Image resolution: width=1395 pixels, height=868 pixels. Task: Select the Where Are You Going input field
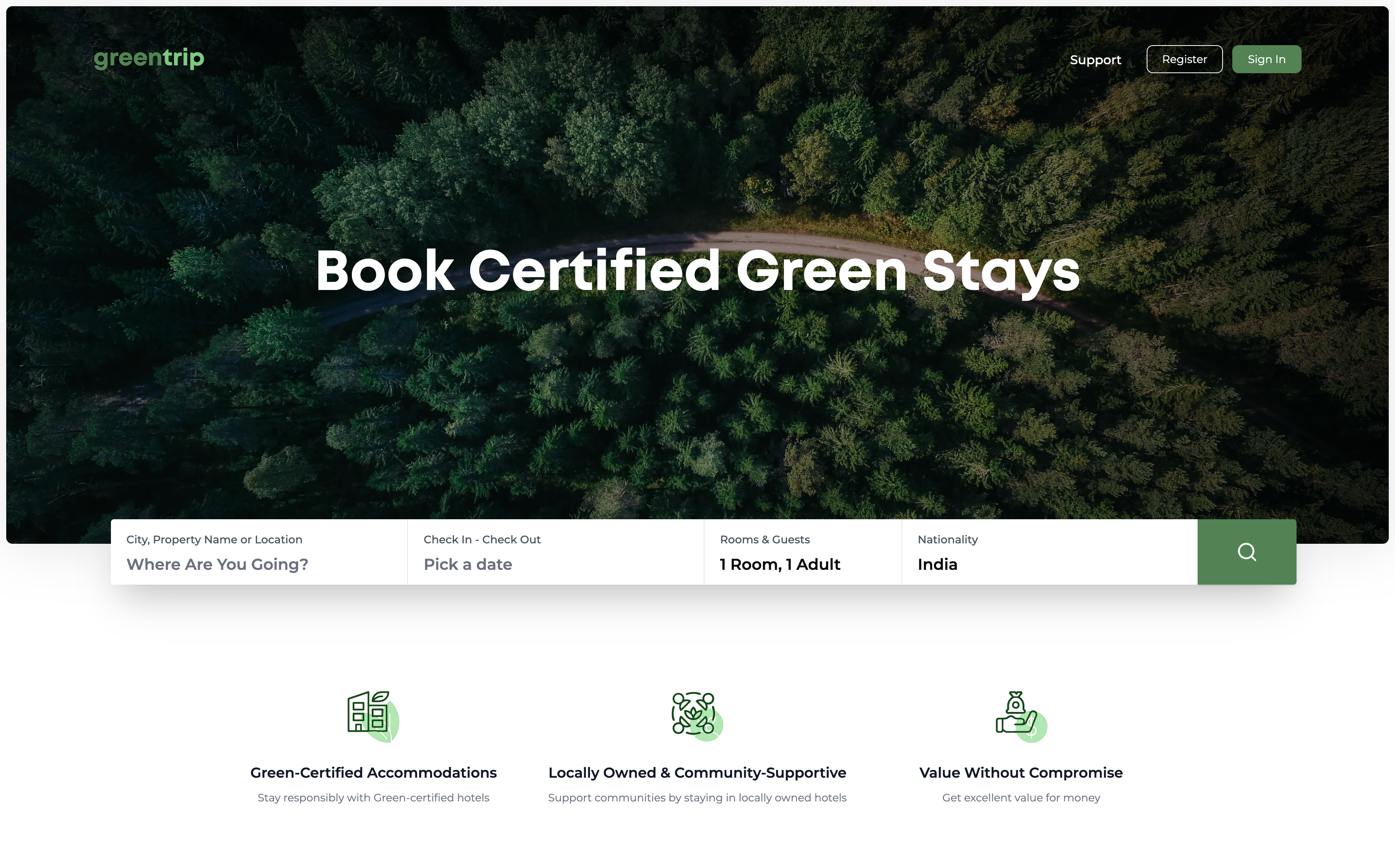point(217,564)
